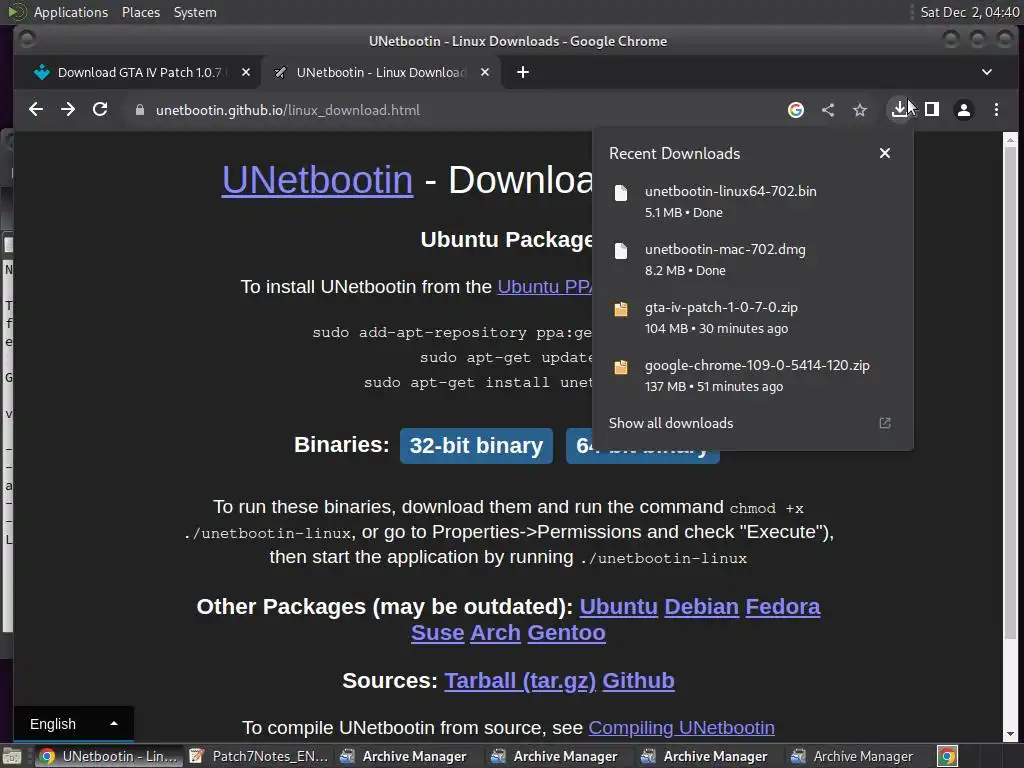Click the clock showing Sat Dec 2
The width and height of the screenshot is (1024, 768).
pos(969,12)
